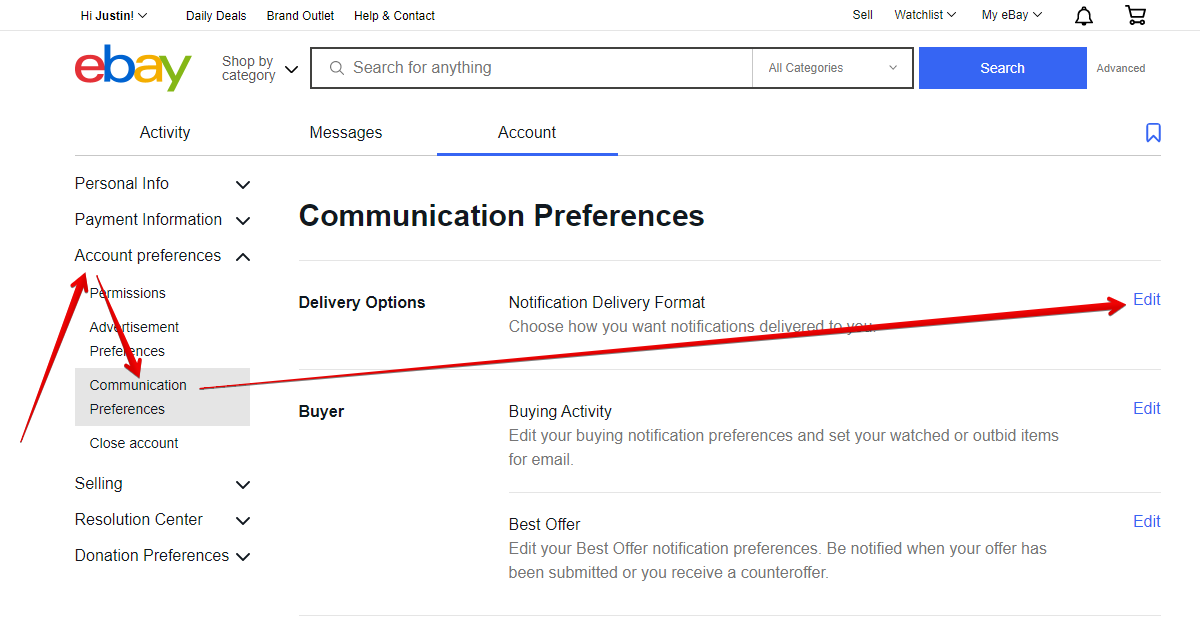Select Communication Preferences in sidebar
This screenshot has width=1200, height=626.
[162, 397]
